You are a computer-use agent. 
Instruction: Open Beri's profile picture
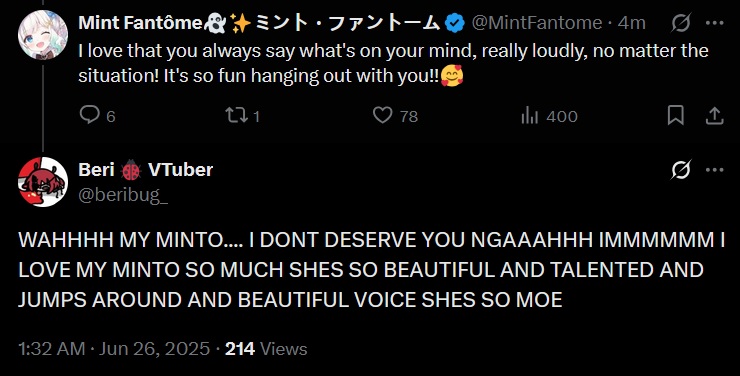(43, 182)
